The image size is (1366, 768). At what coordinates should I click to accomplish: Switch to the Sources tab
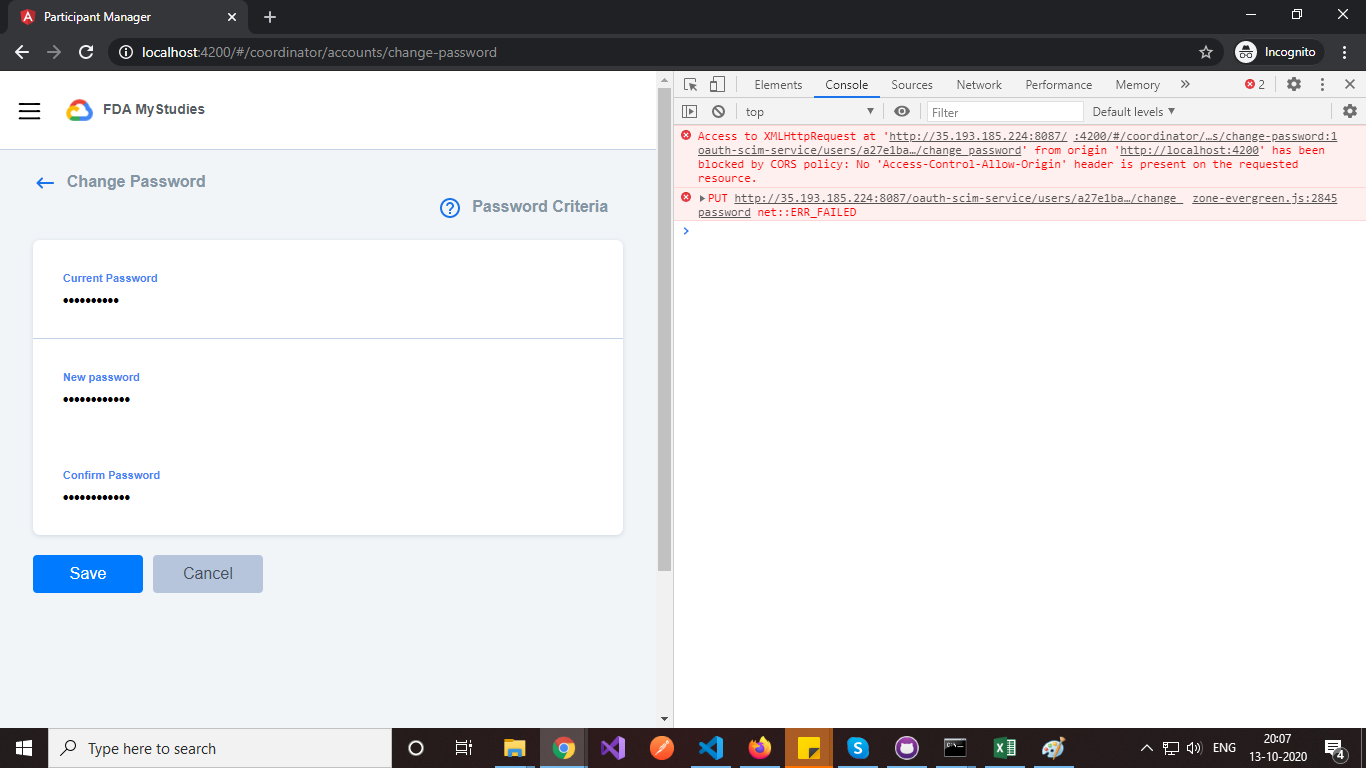point(911,84)
